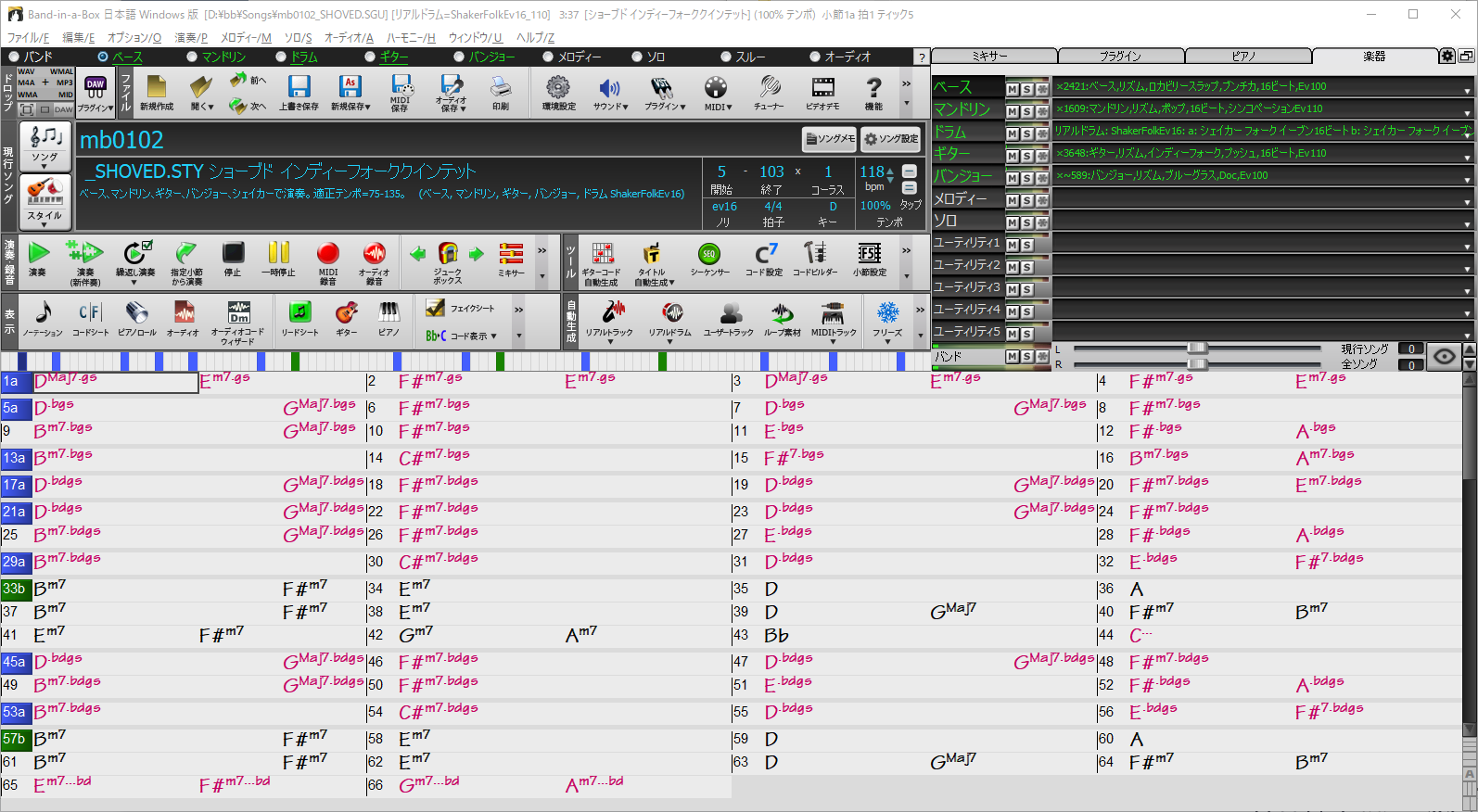1478x812 pixels.
Task: Open the Tuner (チューナー) tool
Action: pyautogui.click(x=769, y=93)
